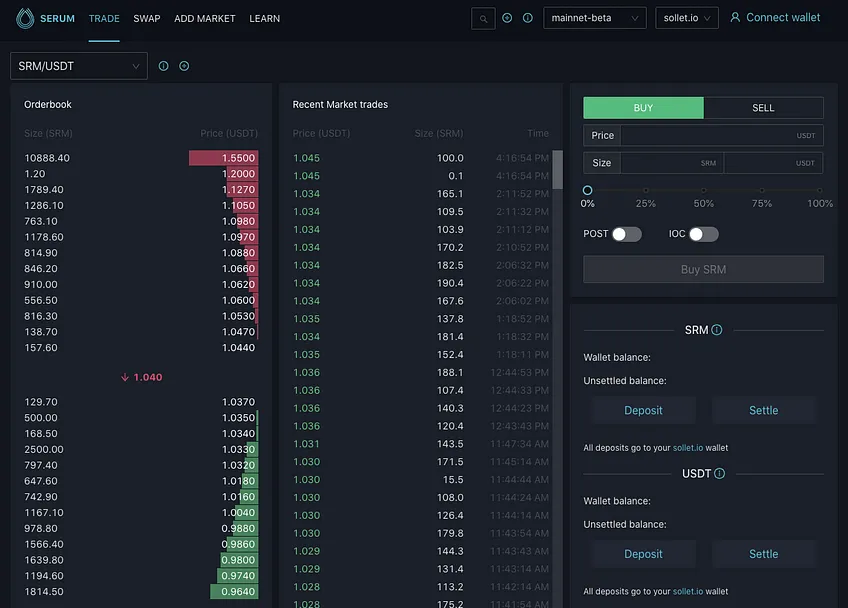Viewport: 848px width, 608px height.
Task: Set order size slider to 75%
Action: 761,190
